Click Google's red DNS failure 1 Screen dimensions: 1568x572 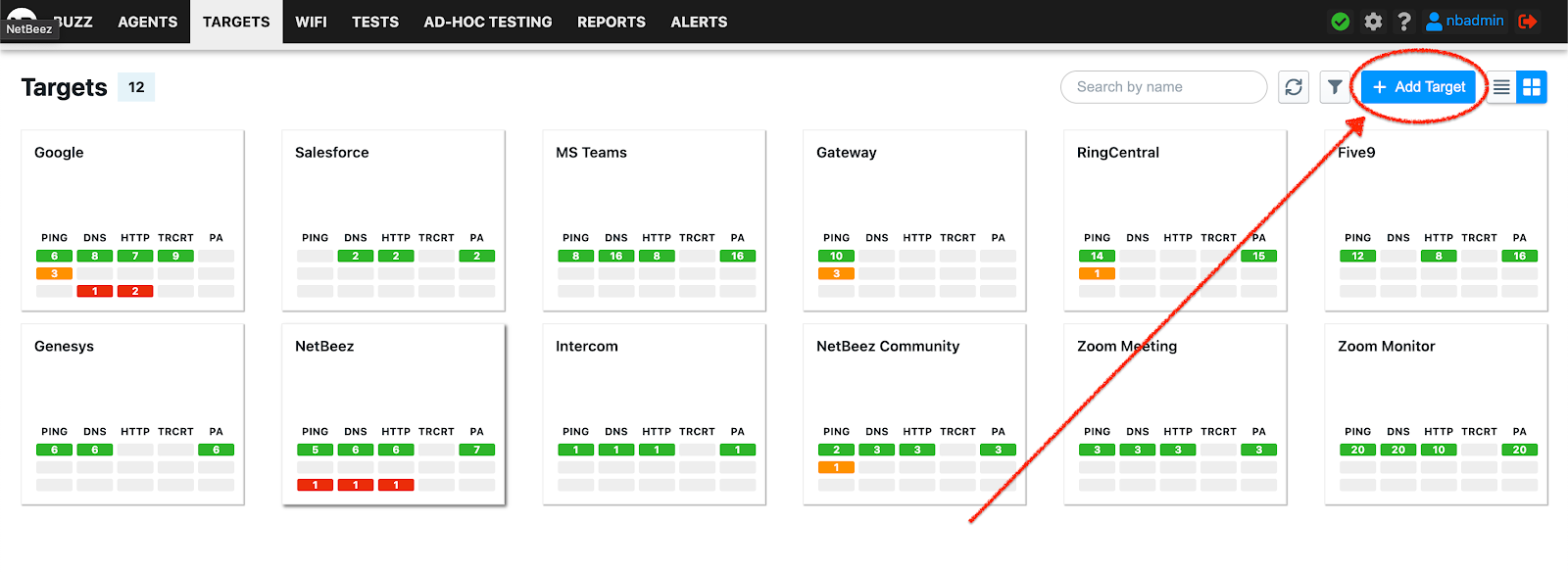pos(95,291)
